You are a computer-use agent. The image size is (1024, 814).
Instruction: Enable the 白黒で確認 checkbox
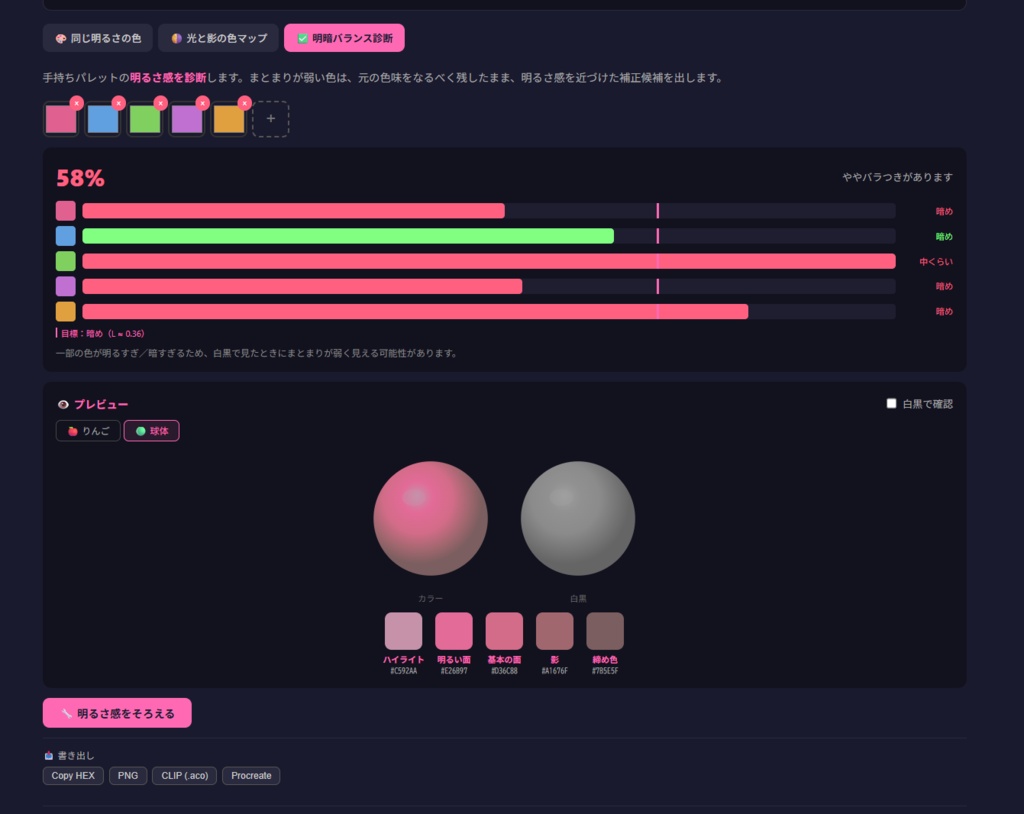[891, 404]
